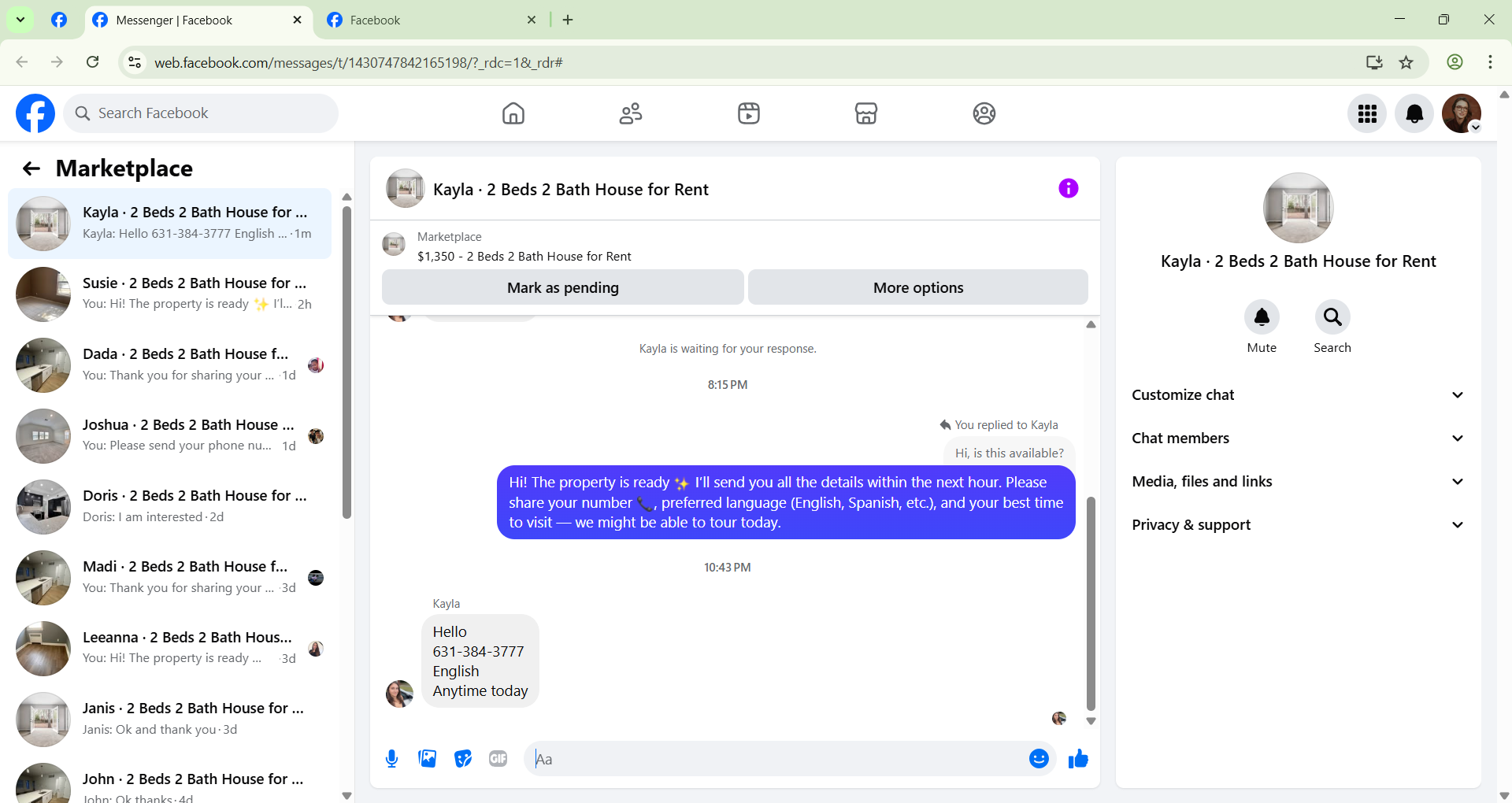Click the Search Facebook field
This screenshot has height=803, width=1512.
[x=201, y=113]
